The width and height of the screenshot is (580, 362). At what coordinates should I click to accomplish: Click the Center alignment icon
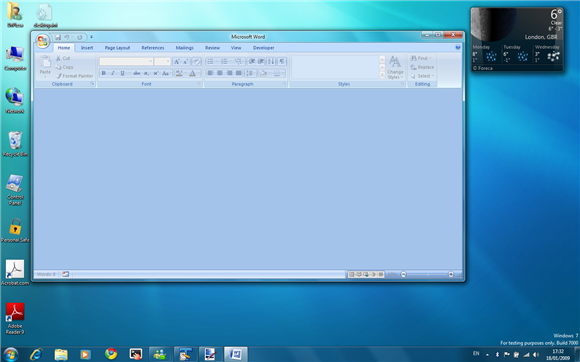(x=220, y=73)
